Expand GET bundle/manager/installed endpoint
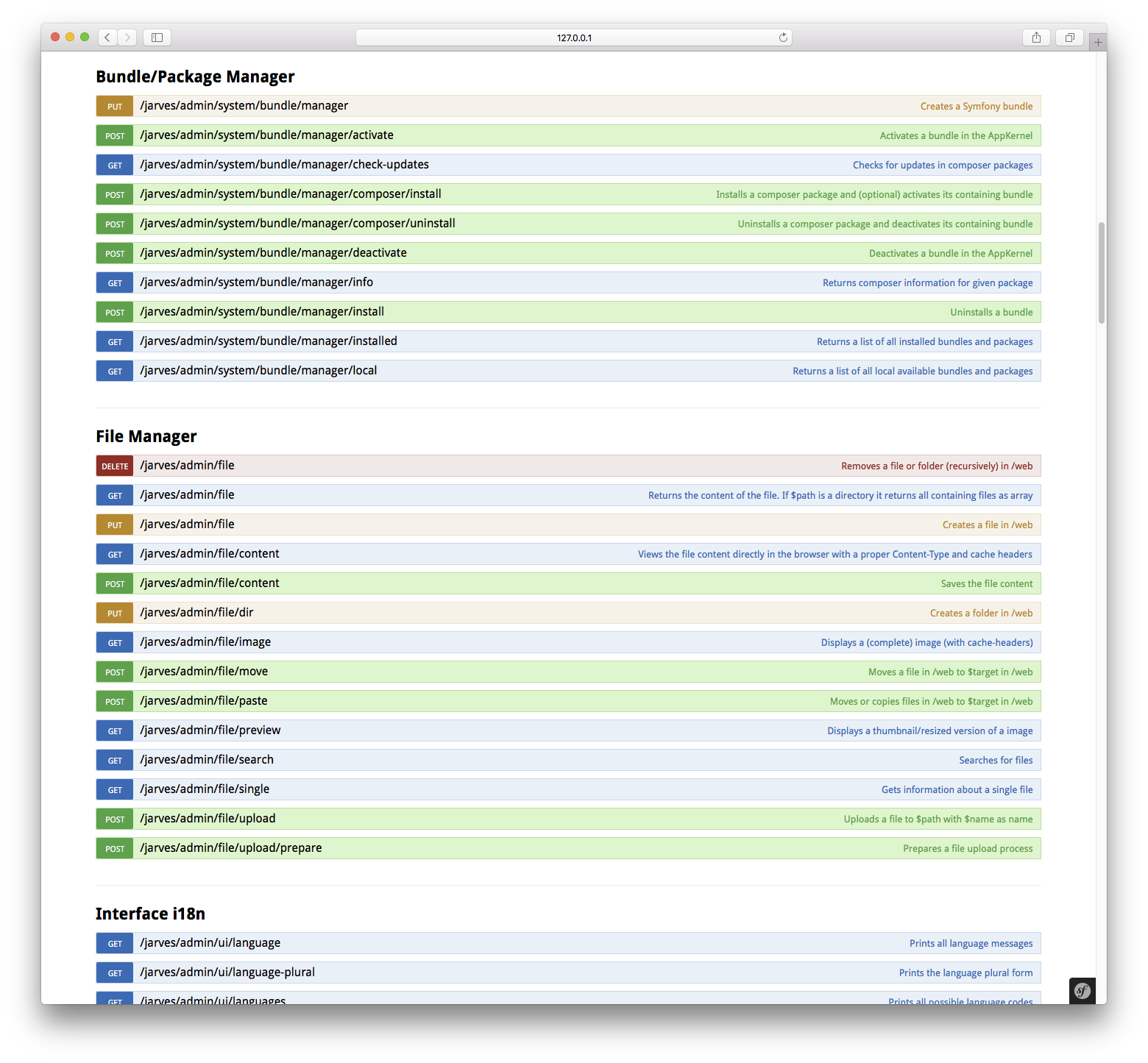The width and height of the screenshot is (1148, 1063). 568,341
